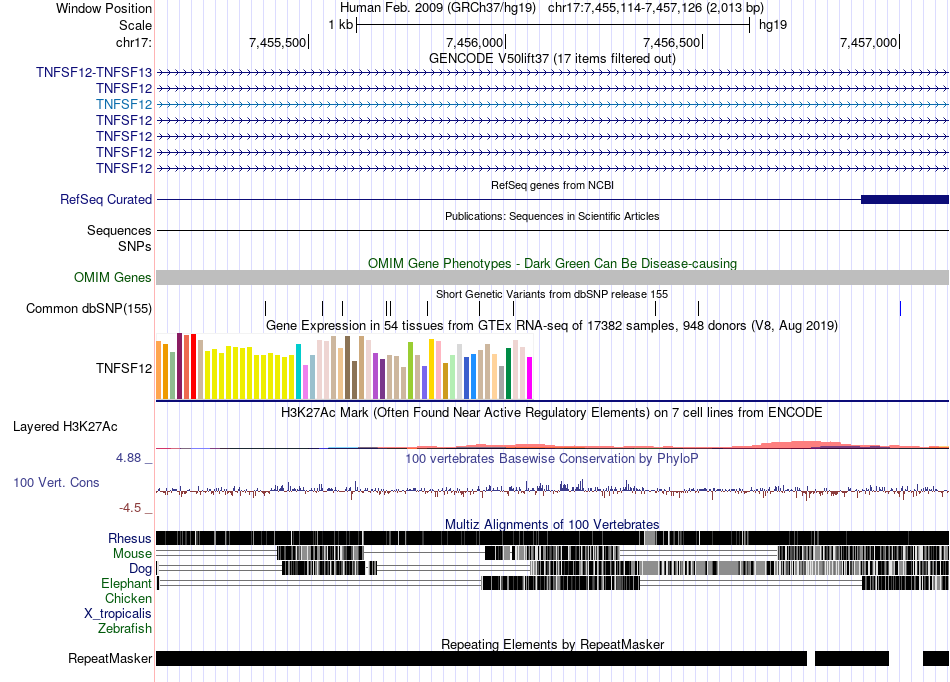Click the RepeatMasker track label
This screenshot has width=950, height=682.
[x=110, y=658]
